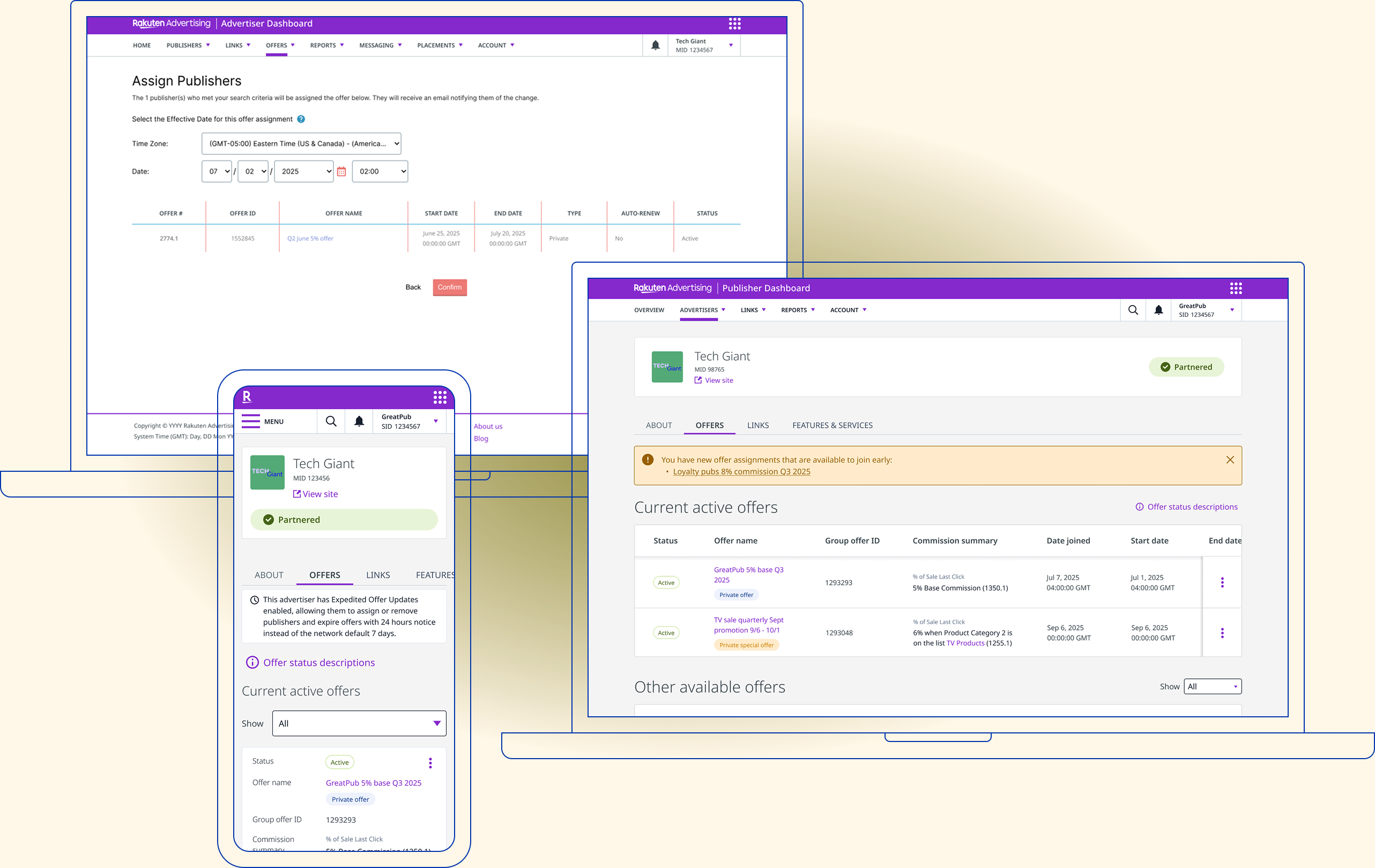Open the app grid in Publisher Dashboard

(1236, 288)
